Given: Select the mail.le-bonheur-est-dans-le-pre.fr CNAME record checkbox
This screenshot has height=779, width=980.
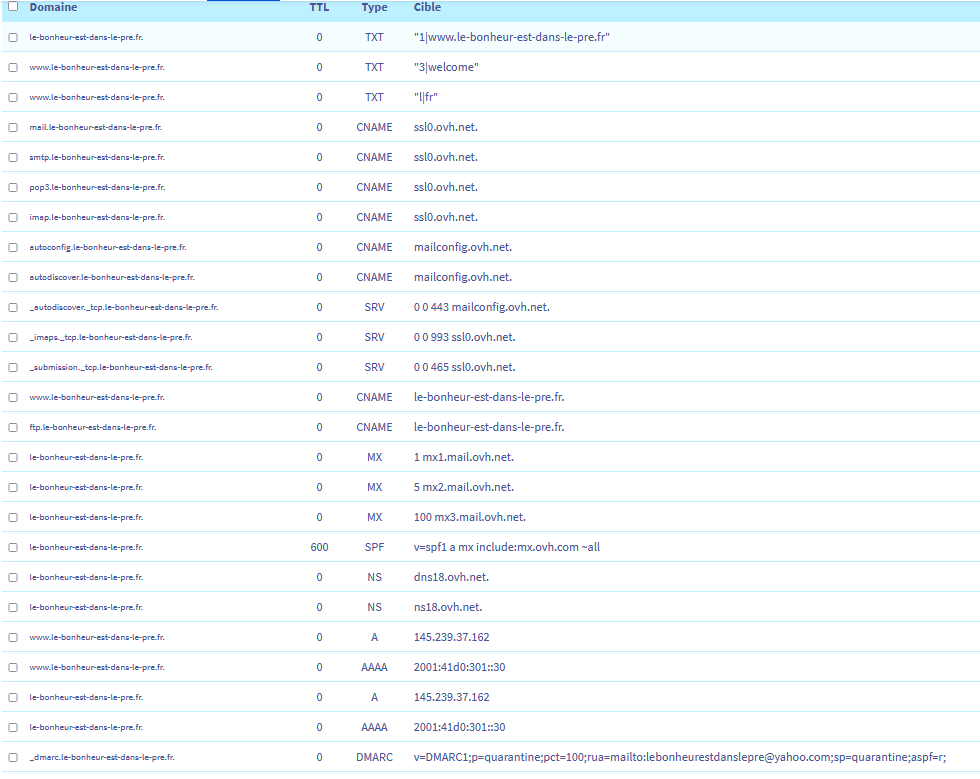Looking at the screenshot, I should point(13,127).
